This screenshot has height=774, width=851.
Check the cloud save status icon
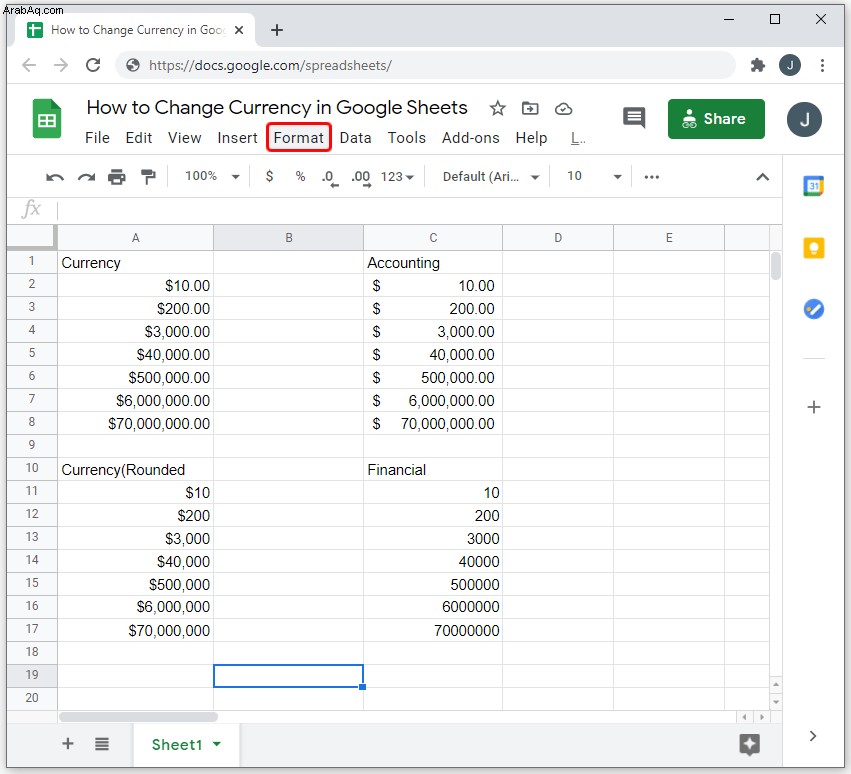point(563,109)
